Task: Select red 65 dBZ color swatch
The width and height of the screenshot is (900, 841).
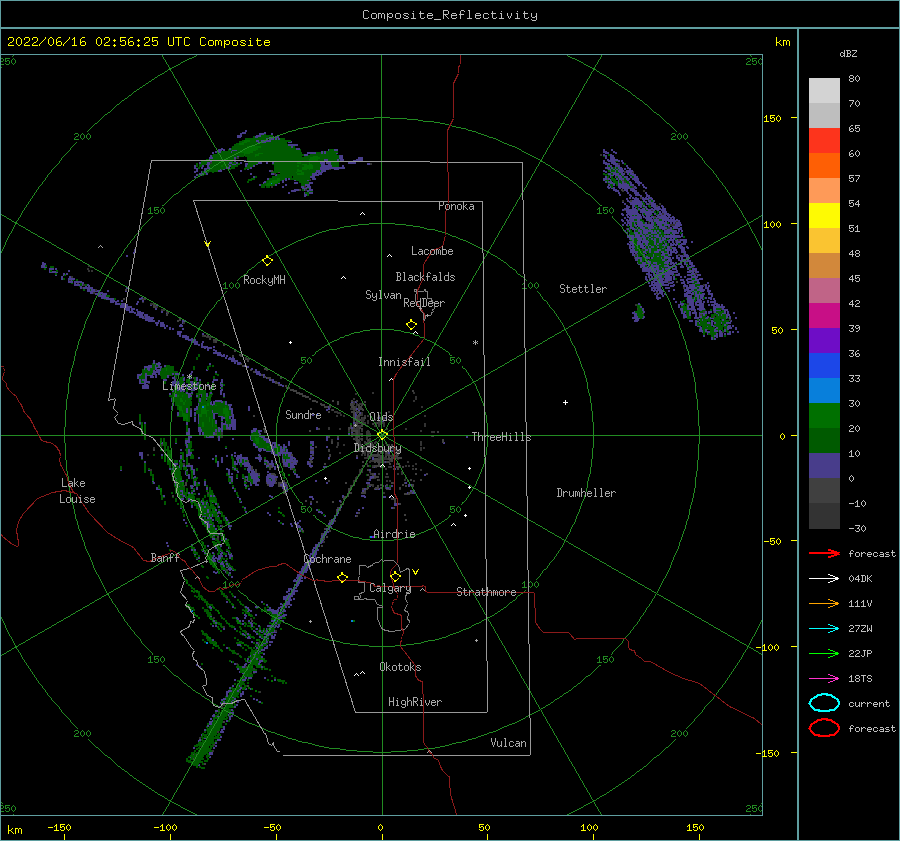Action: (824, 140)
